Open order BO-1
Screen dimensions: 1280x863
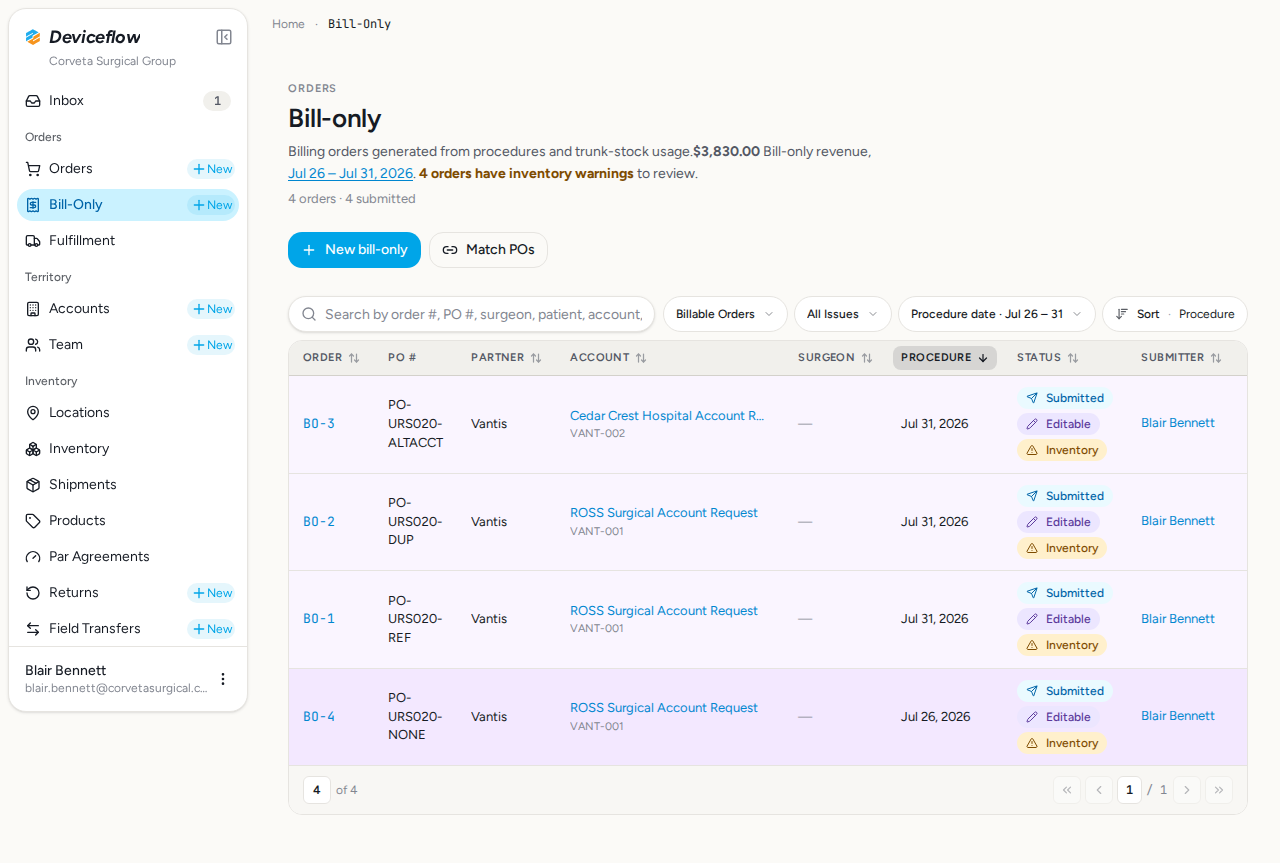pyautogui.click(x=319, y=619)
